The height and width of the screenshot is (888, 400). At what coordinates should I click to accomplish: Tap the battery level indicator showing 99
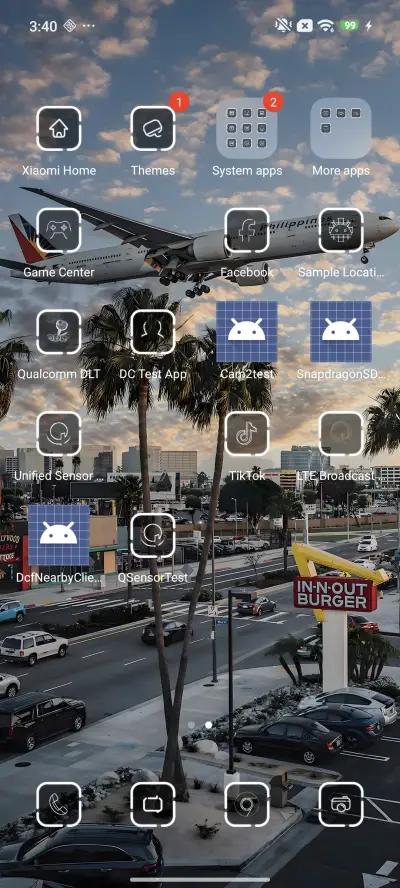coord(350,26)
